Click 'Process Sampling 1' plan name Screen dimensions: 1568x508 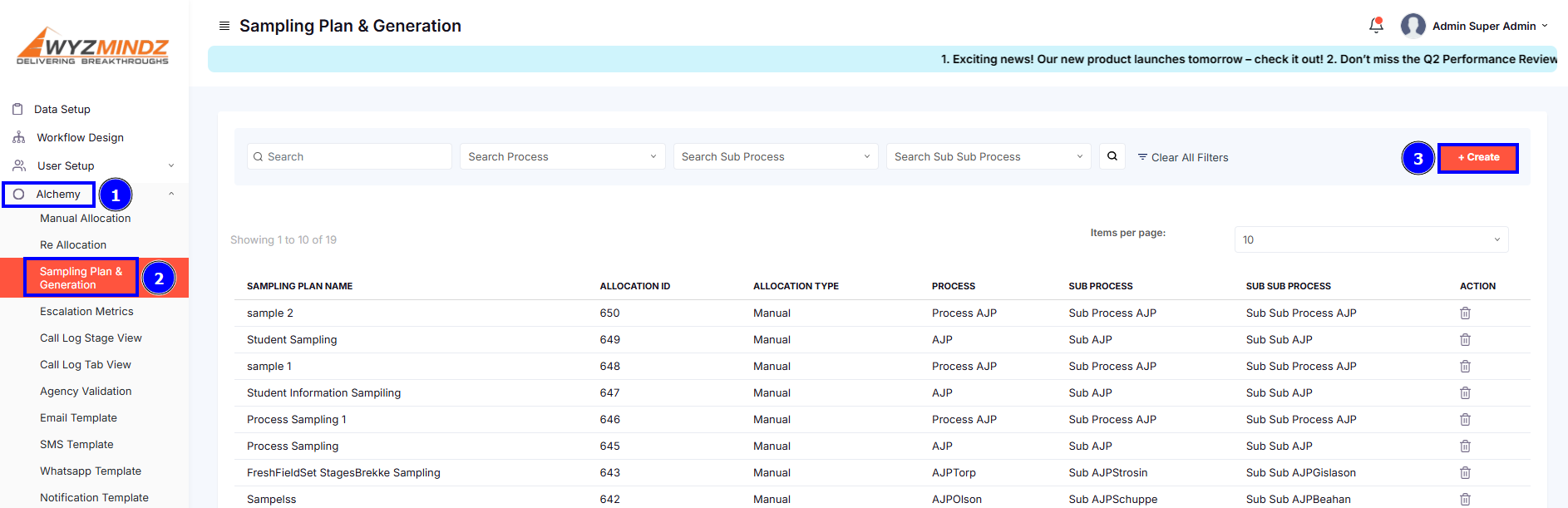297,420
